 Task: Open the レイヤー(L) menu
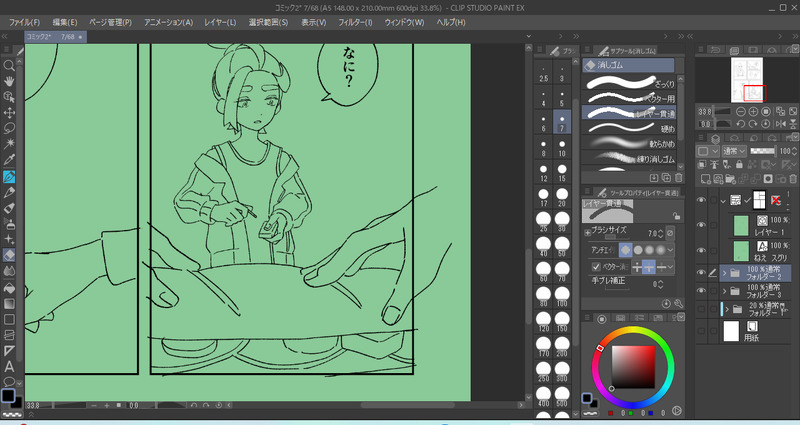tap(220, 22)
